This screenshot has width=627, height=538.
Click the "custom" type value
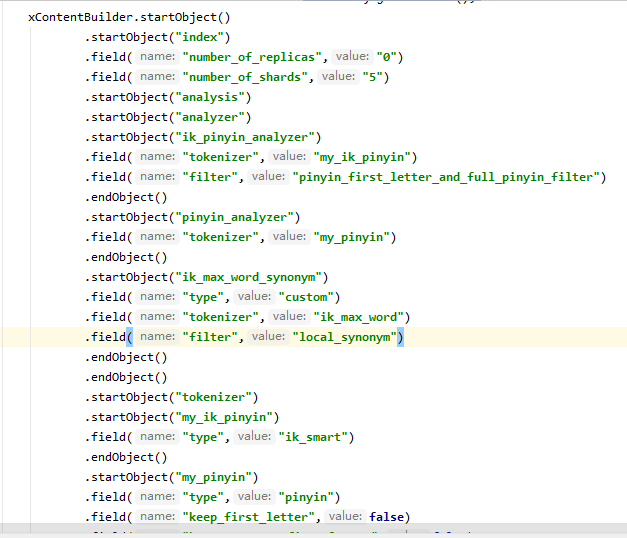(x=306, y=297)
